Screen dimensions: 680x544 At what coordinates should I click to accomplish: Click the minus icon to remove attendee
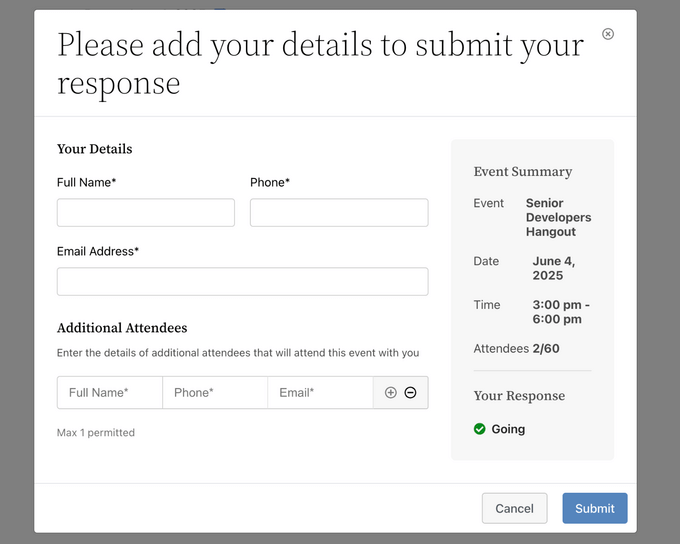(410, 393)
